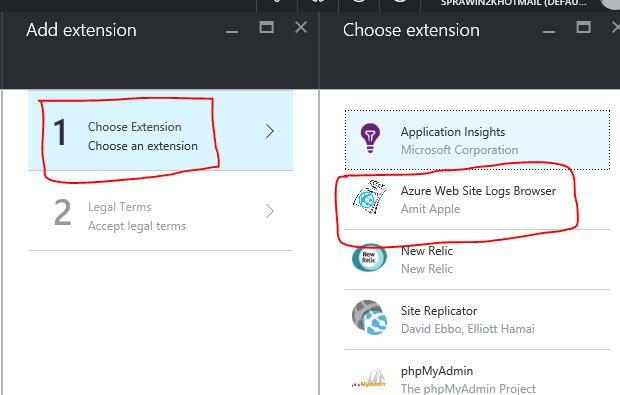Click the Site Replicator icon

tap(369, 317)
